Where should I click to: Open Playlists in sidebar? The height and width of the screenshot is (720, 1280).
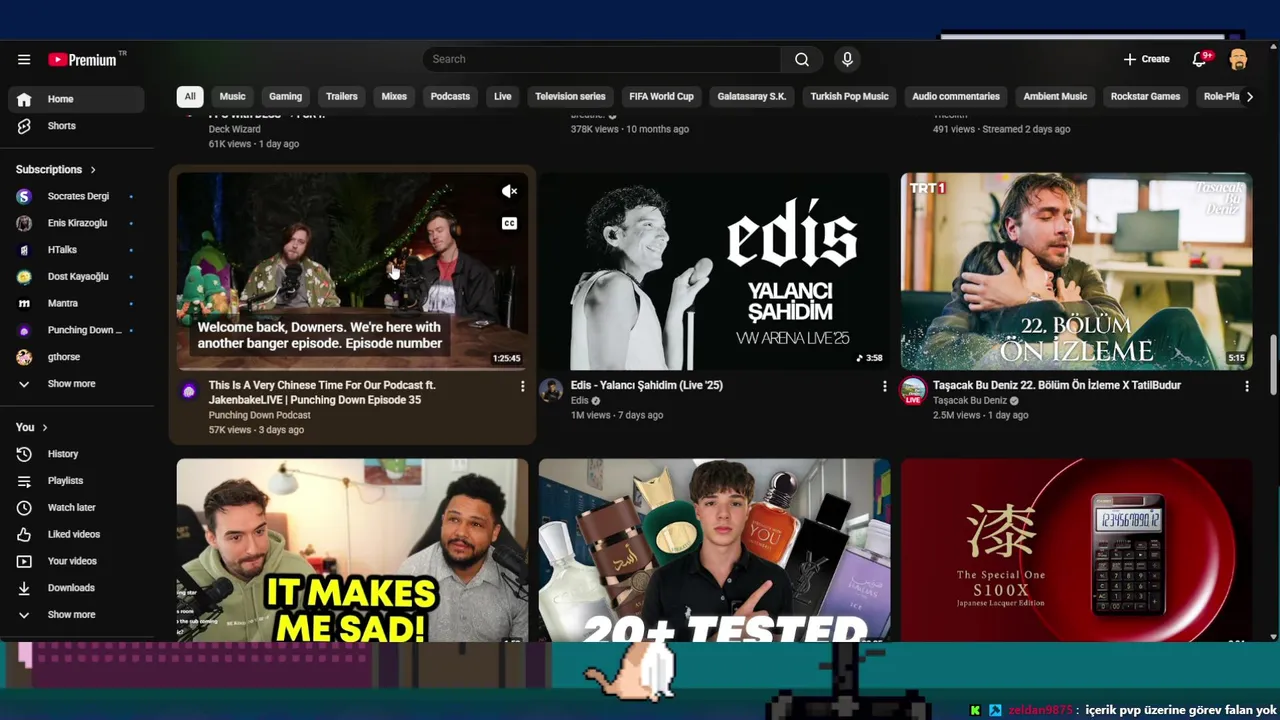click(x=76, y=481)
